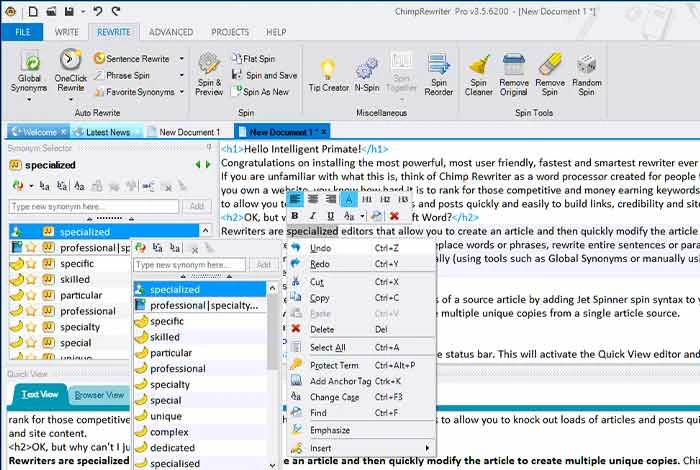Toggle Italic in mini toolbar

312,216
